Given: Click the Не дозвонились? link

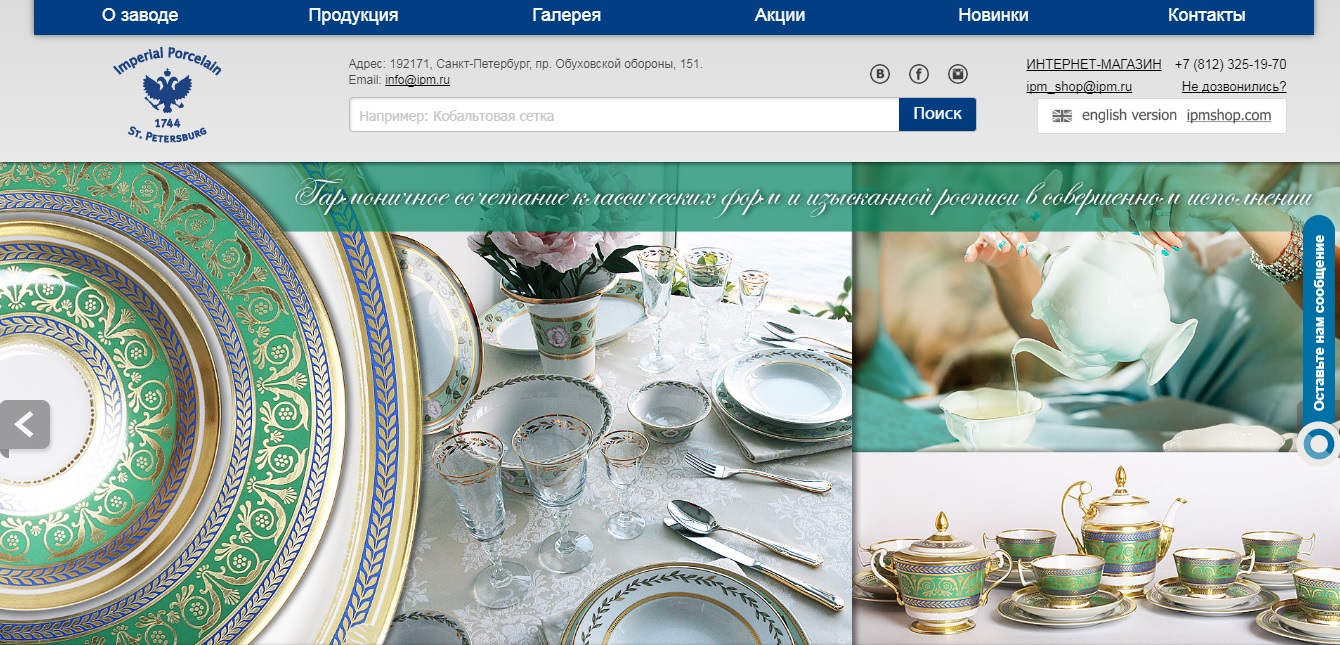Looking at the screenshot, I should [x=1234, y=87].
